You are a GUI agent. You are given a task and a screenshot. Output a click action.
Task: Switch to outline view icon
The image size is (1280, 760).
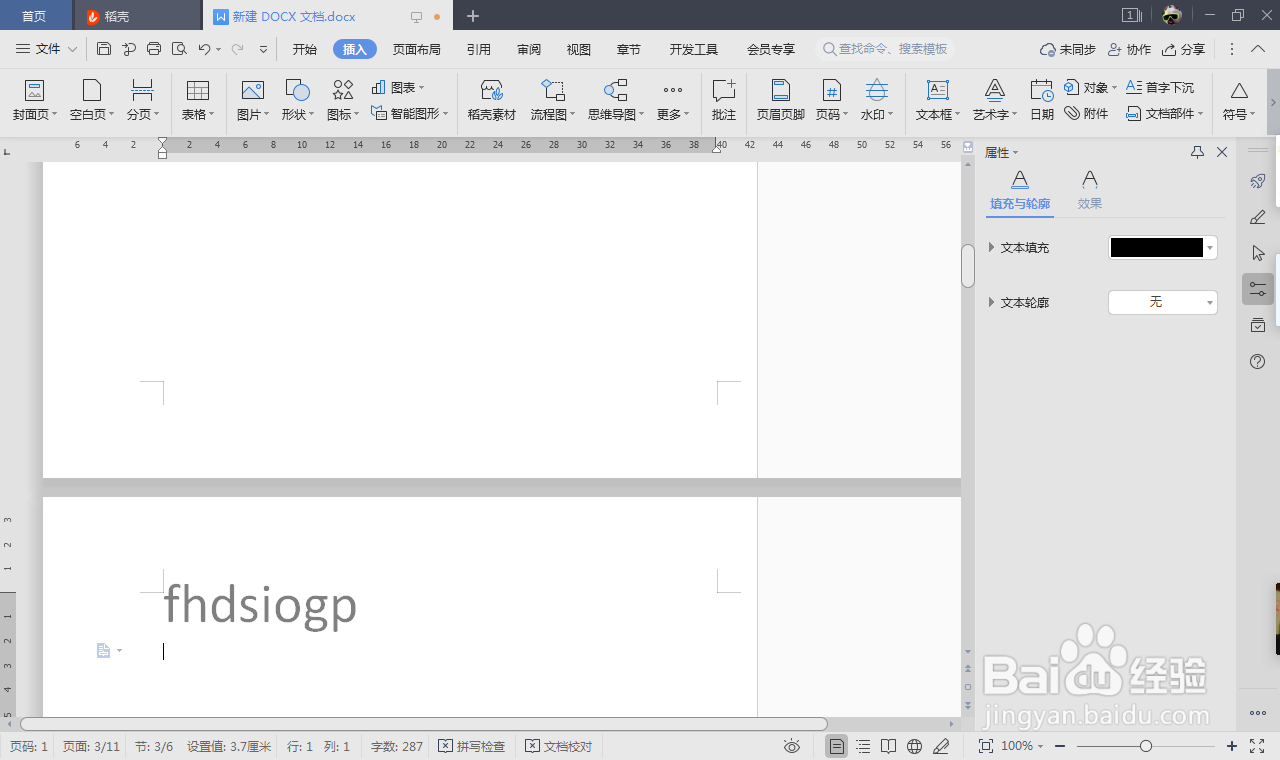(x=863, y=746)
